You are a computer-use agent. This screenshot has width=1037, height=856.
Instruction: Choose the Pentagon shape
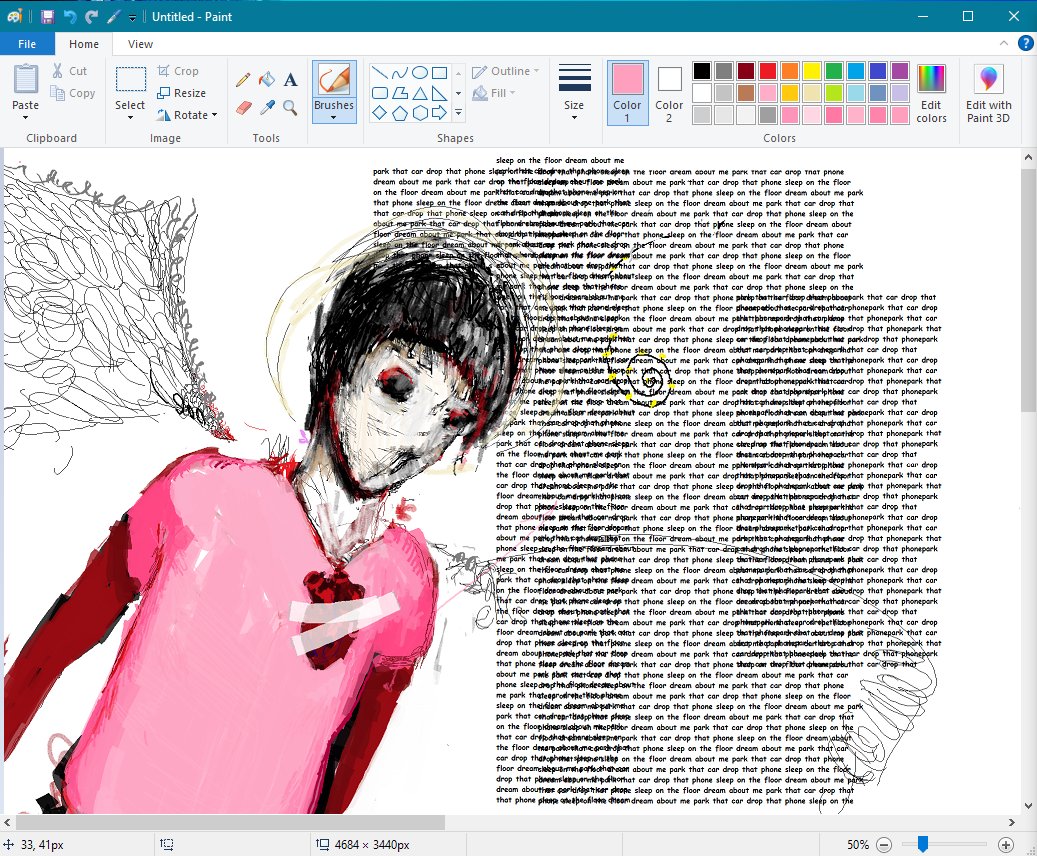(x=399, y=113)
